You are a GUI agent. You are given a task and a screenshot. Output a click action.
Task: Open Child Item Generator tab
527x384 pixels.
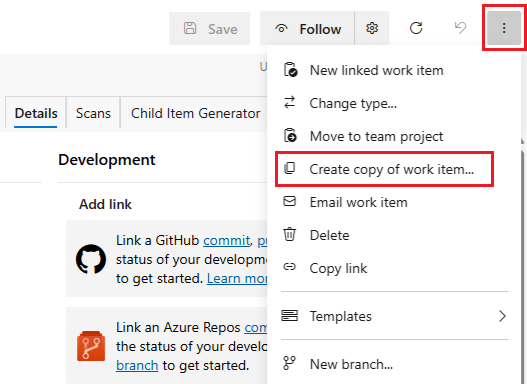click(x=195, y=113)
